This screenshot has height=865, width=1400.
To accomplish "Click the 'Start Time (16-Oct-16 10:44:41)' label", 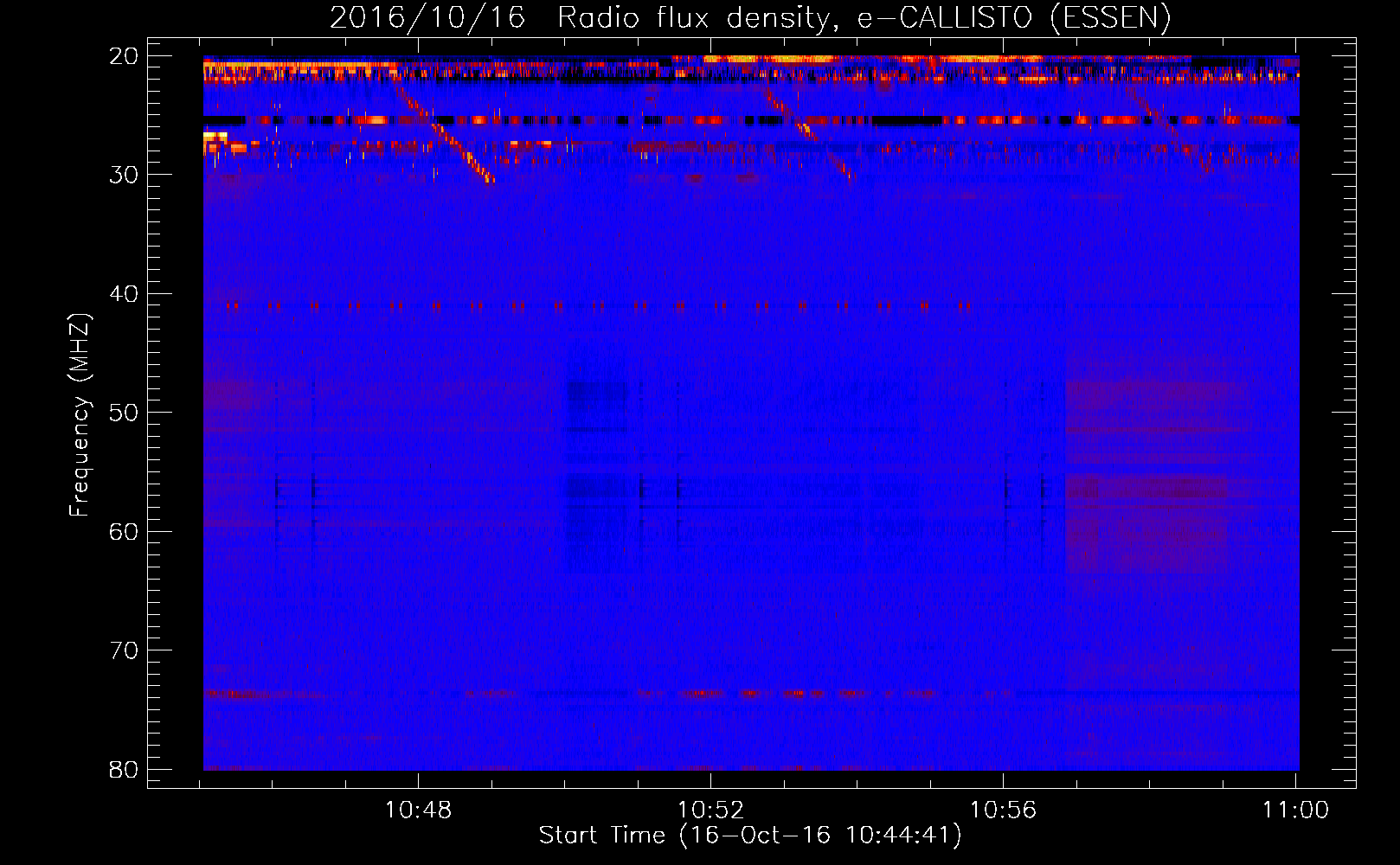I will tap(750, 836).
